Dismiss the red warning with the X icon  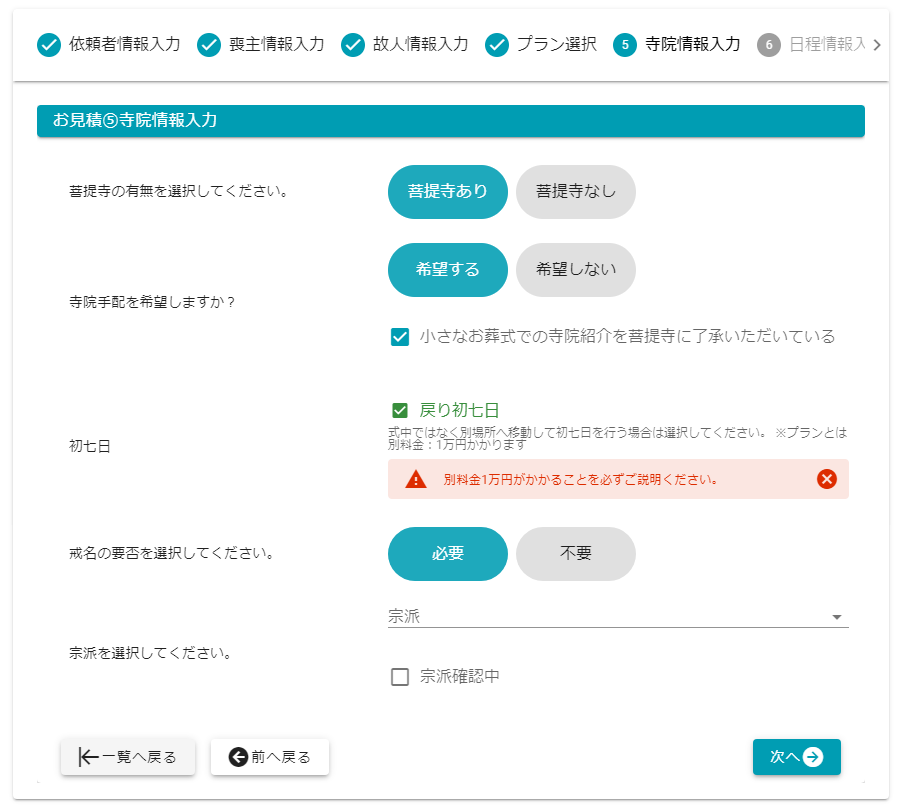pos(827,479)
